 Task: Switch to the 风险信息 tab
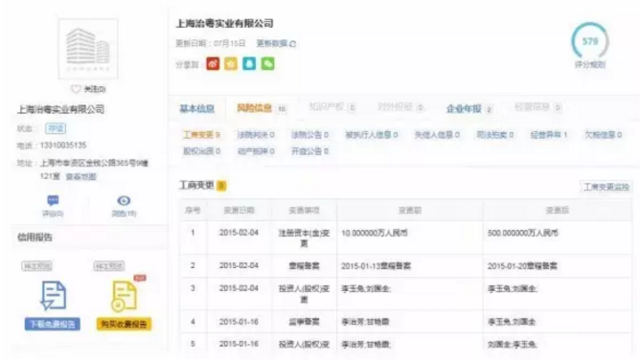(262, 108)
